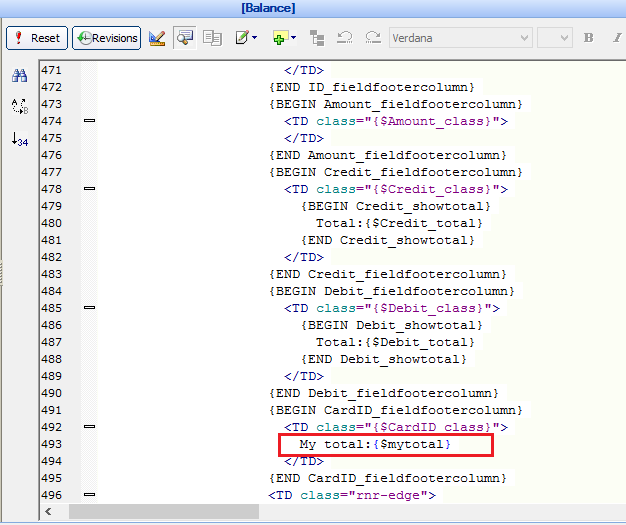Toggle the HTML code view icon
The height and width of the screenshot is (525, 626).
[184, 38]
